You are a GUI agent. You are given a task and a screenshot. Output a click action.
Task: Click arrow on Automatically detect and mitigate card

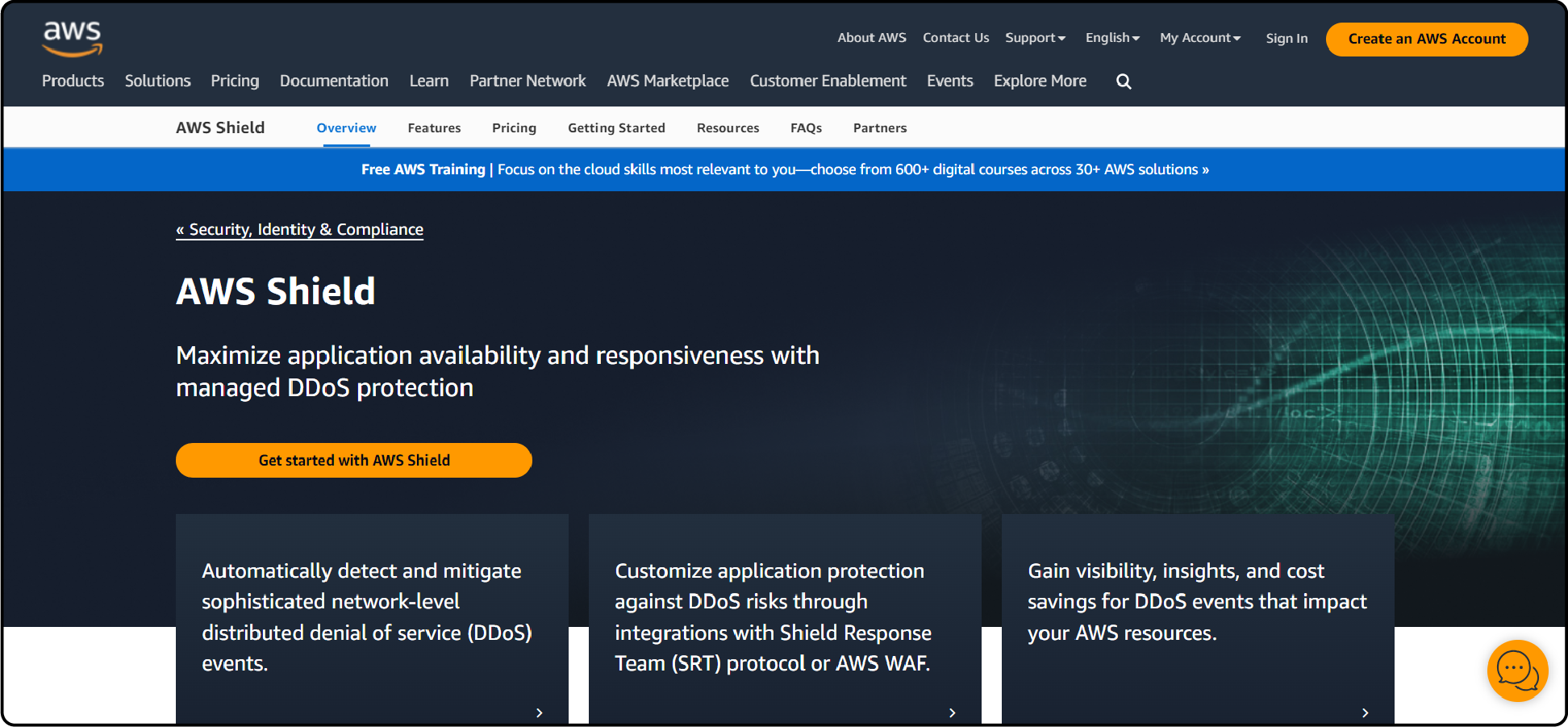click(x=540, y=712)
